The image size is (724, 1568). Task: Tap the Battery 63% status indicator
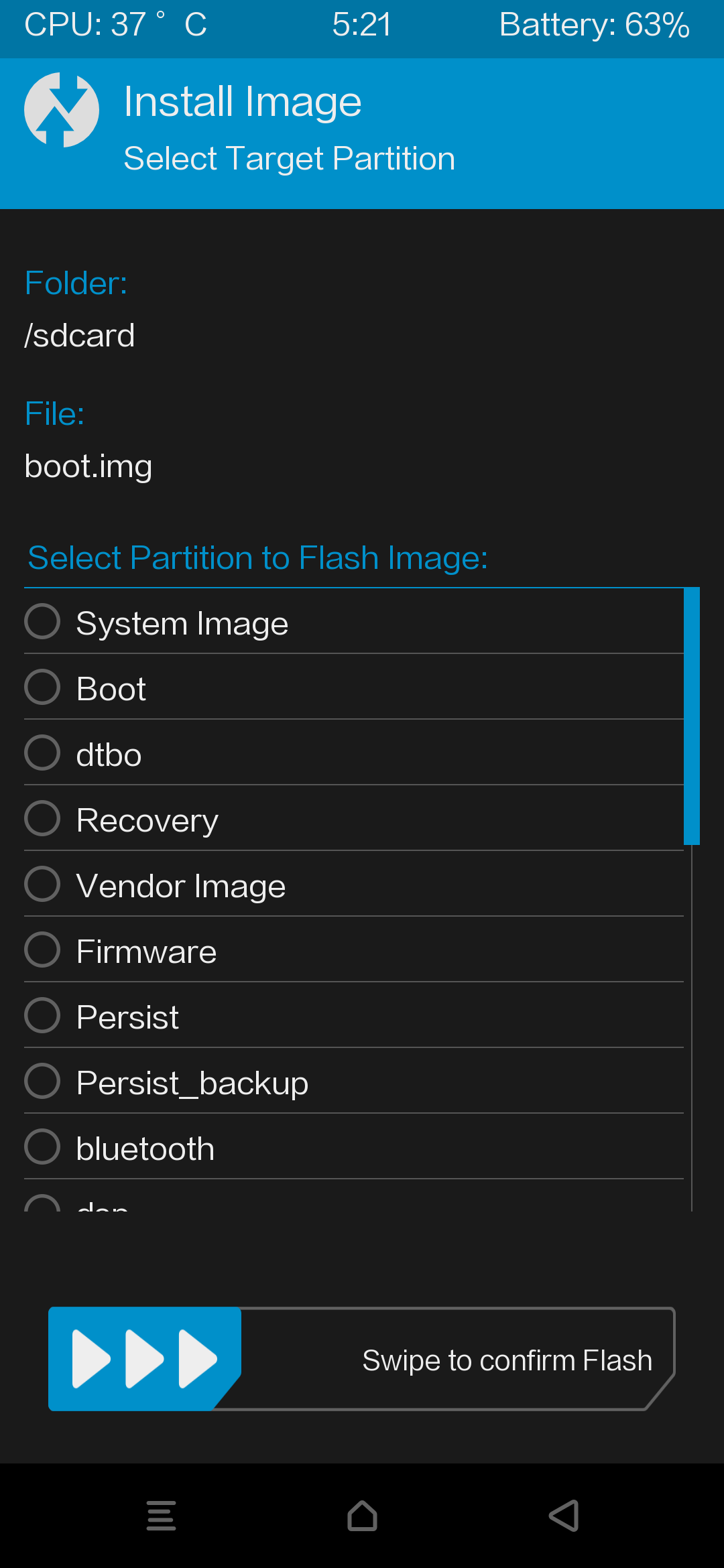(594, 25)
